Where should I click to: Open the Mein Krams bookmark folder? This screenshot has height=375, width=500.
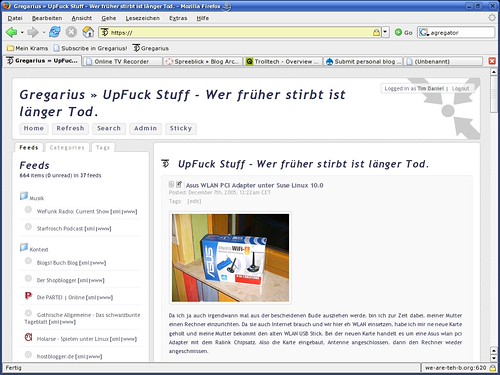pyautogui.click(x=28, y=48)
